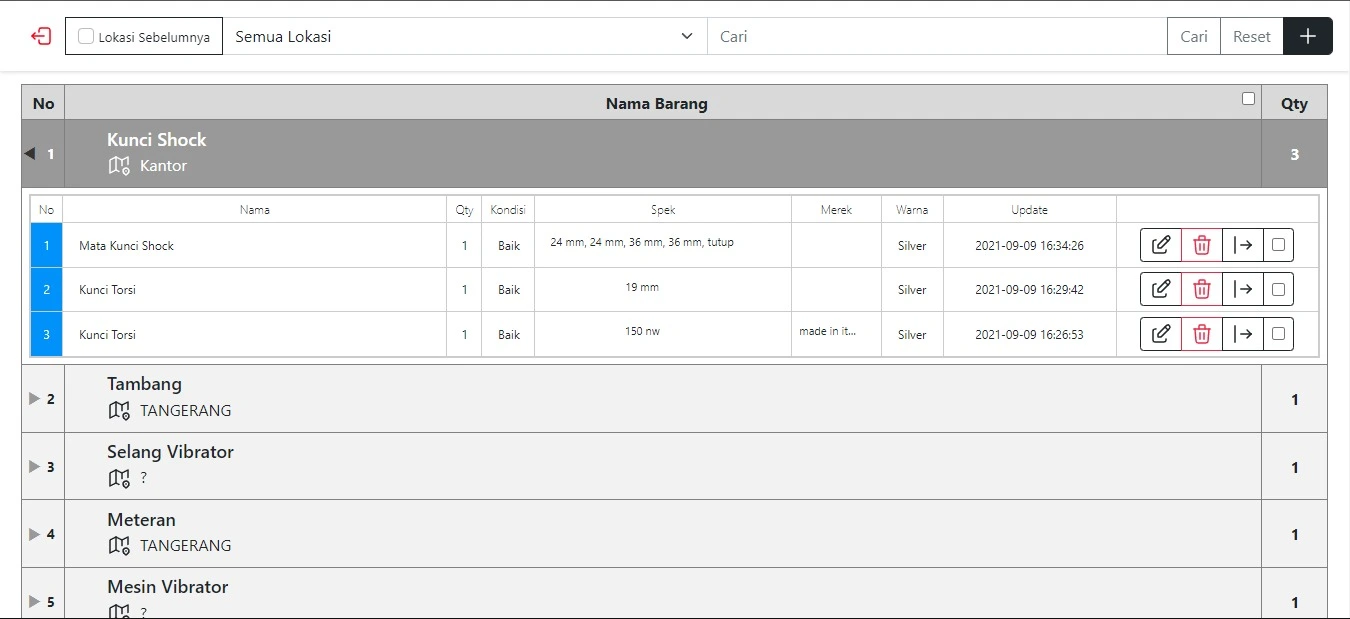
Task: Click the Cari search button
Action: [x=1193, y=37]
